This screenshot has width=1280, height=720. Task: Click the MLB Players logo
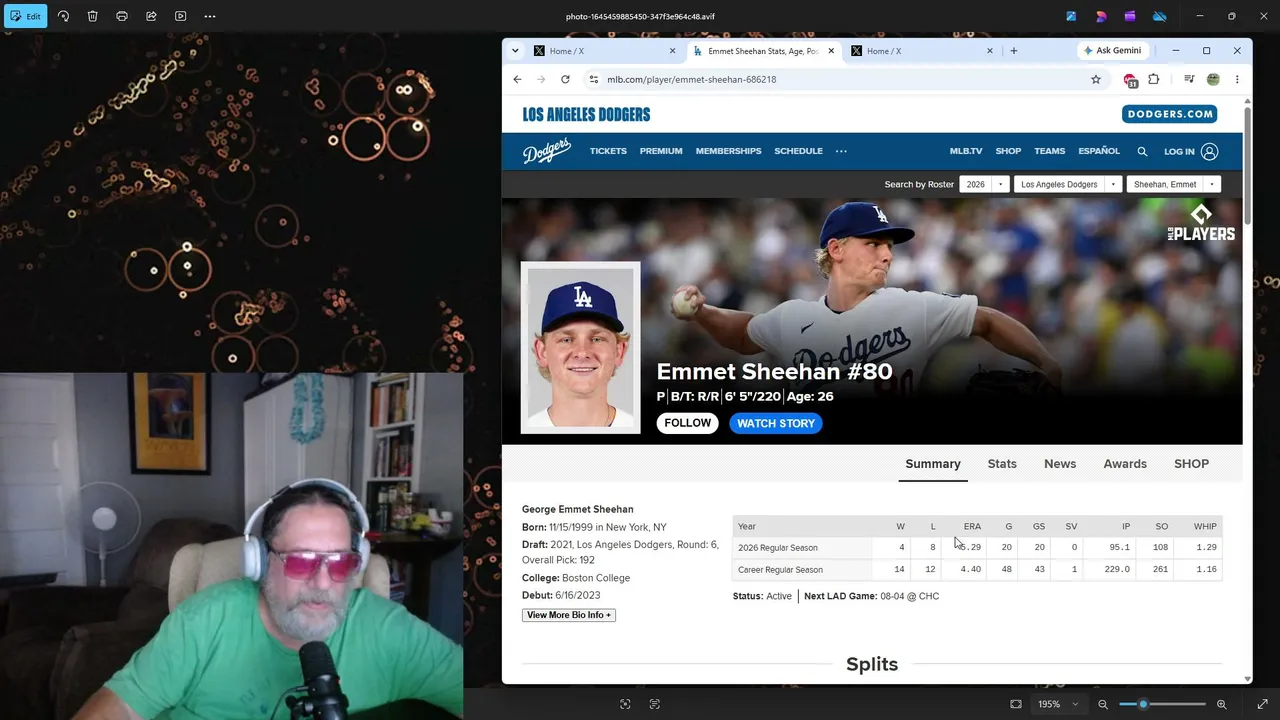(x=1201, y=223)
